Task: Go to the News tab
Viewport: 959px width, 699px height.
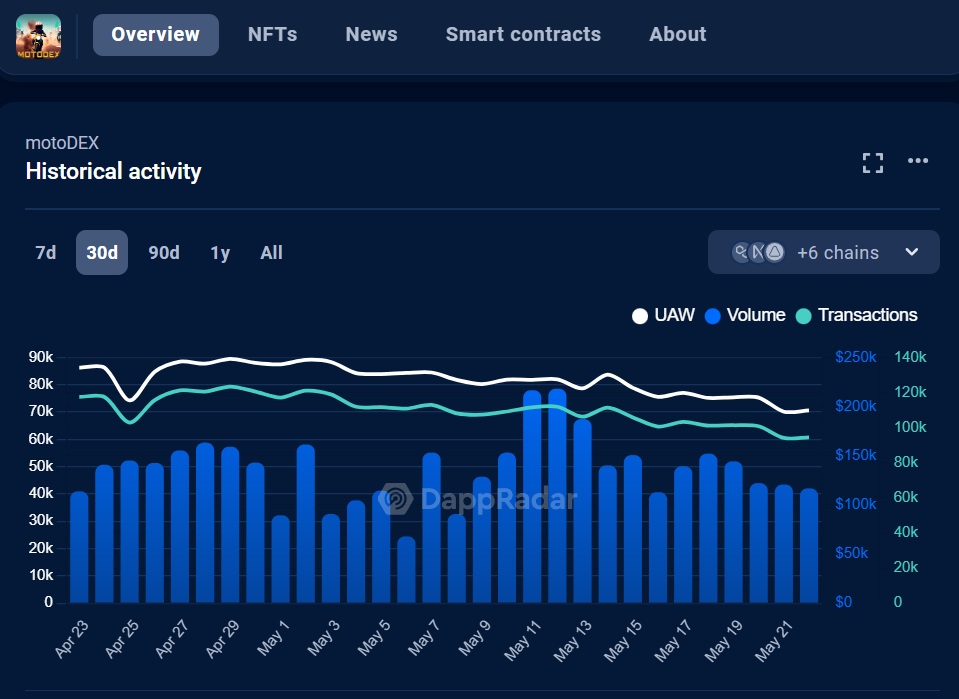Action: tap(371, 34)
